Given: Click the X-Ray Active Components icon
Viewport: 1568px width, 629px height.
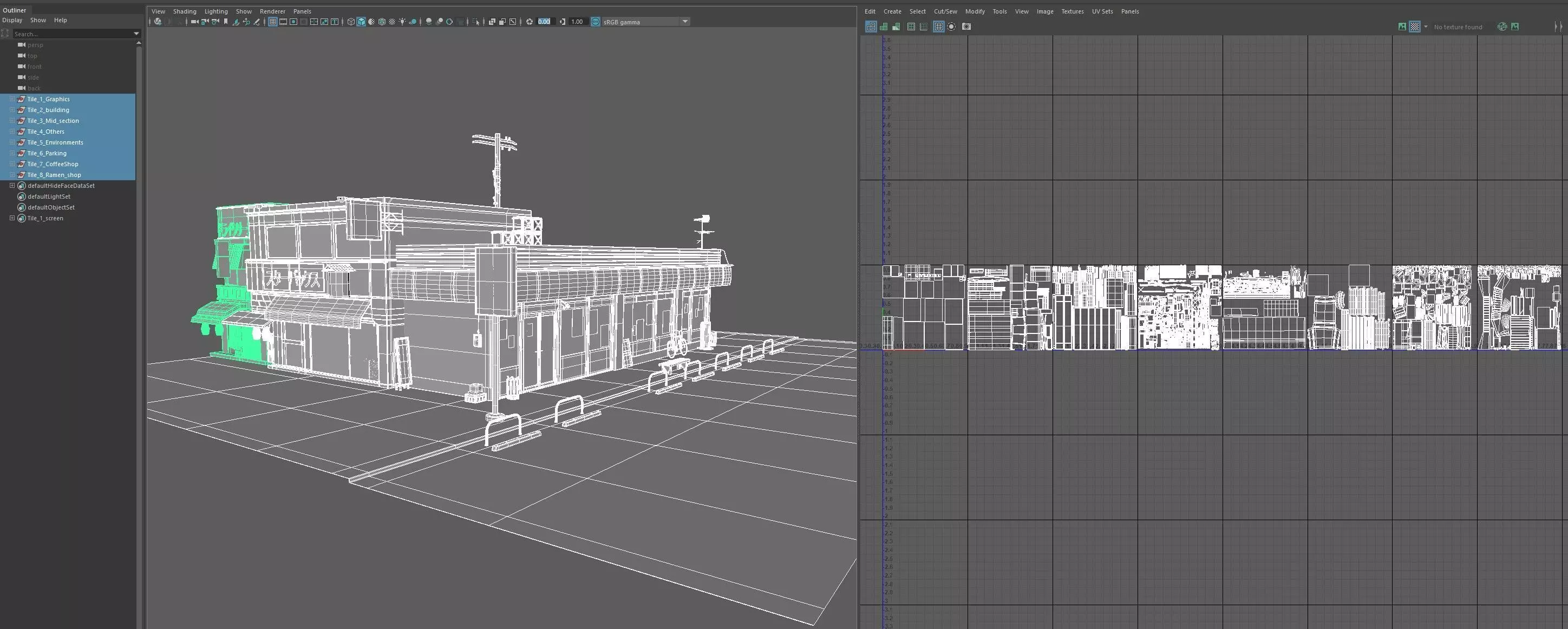Looking at the screenshot, I should (x=502, y=21).
